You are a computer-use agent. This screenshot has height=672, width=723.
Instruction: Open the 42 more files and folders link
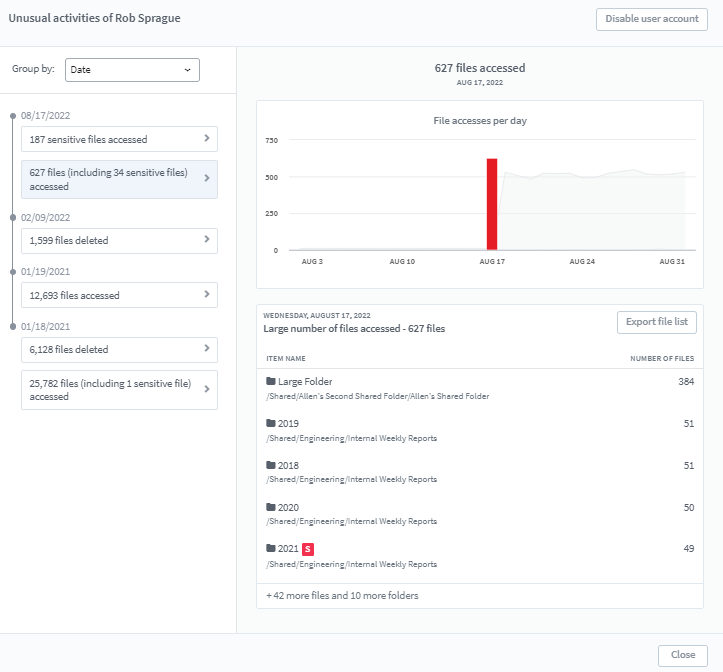click(342, 596)
